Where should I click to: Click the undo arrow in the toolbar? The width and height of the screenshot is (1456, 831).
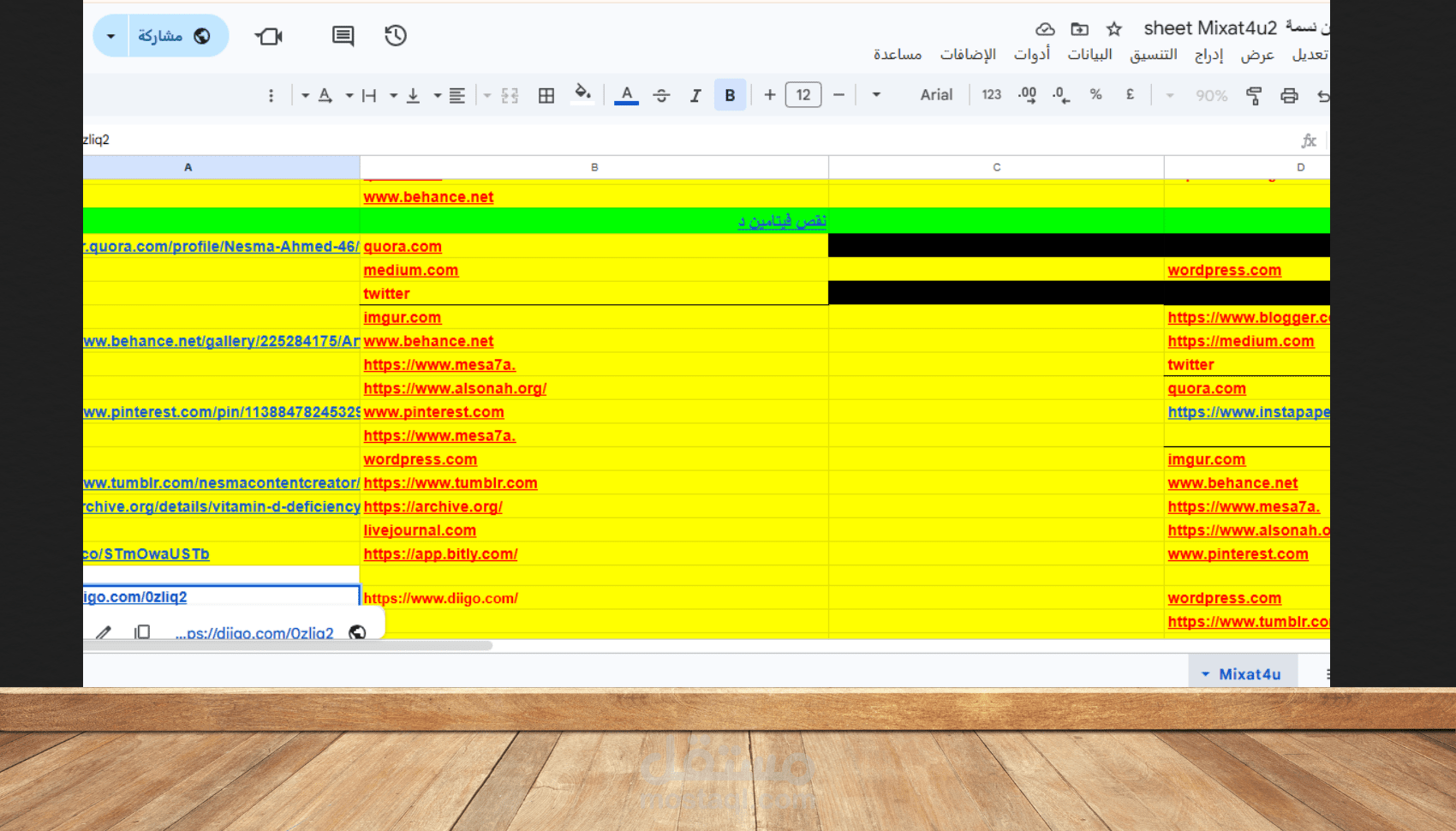(1323, 95)
